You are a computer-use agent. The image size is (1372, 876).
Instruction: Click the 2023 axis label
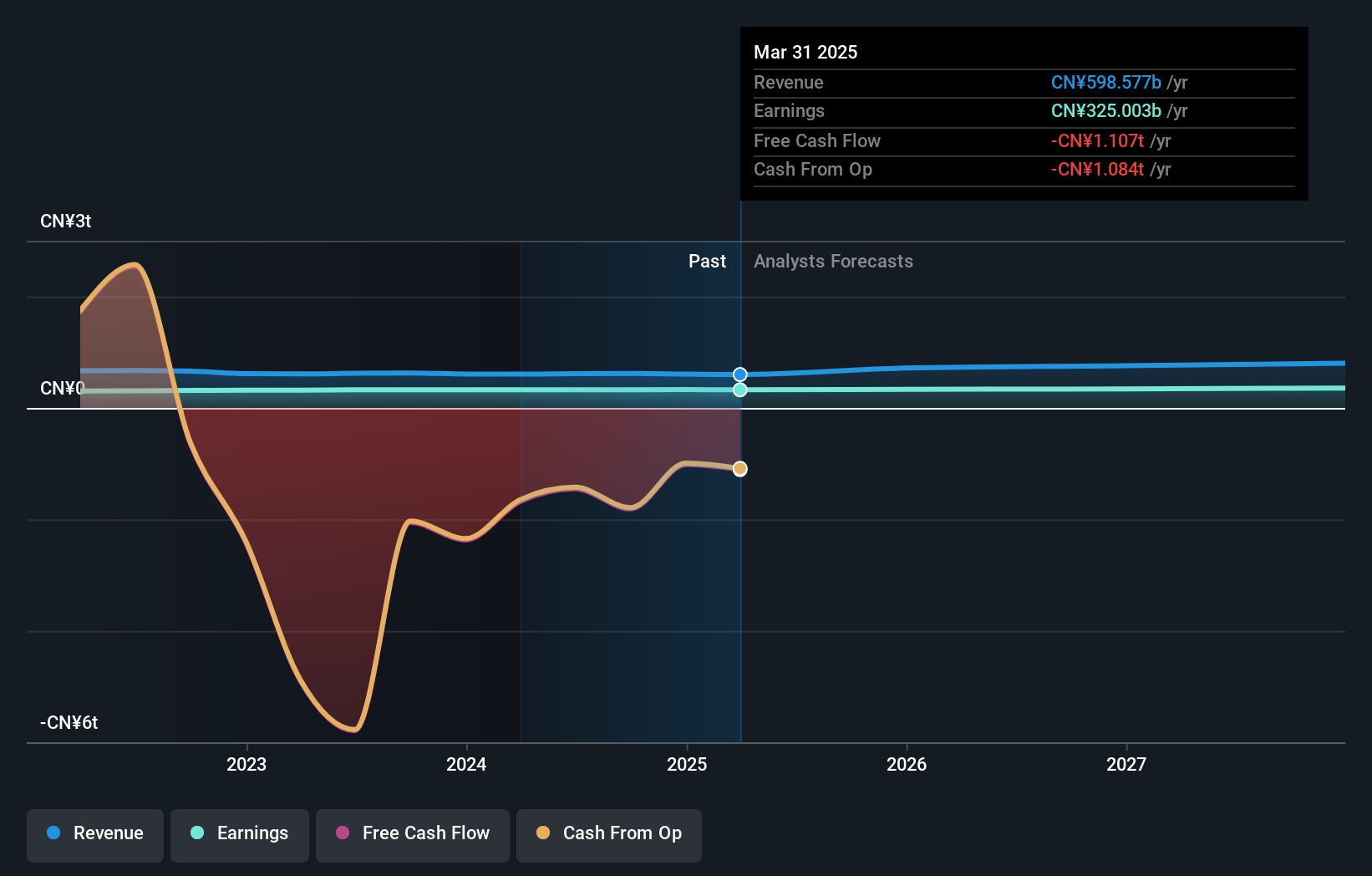click(246, 764)
